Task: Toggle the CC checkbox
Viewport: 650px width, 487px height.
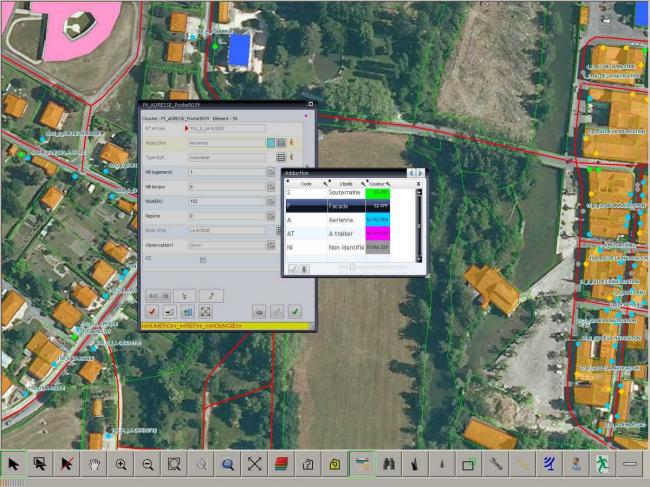Action: [x=203, y=259]
